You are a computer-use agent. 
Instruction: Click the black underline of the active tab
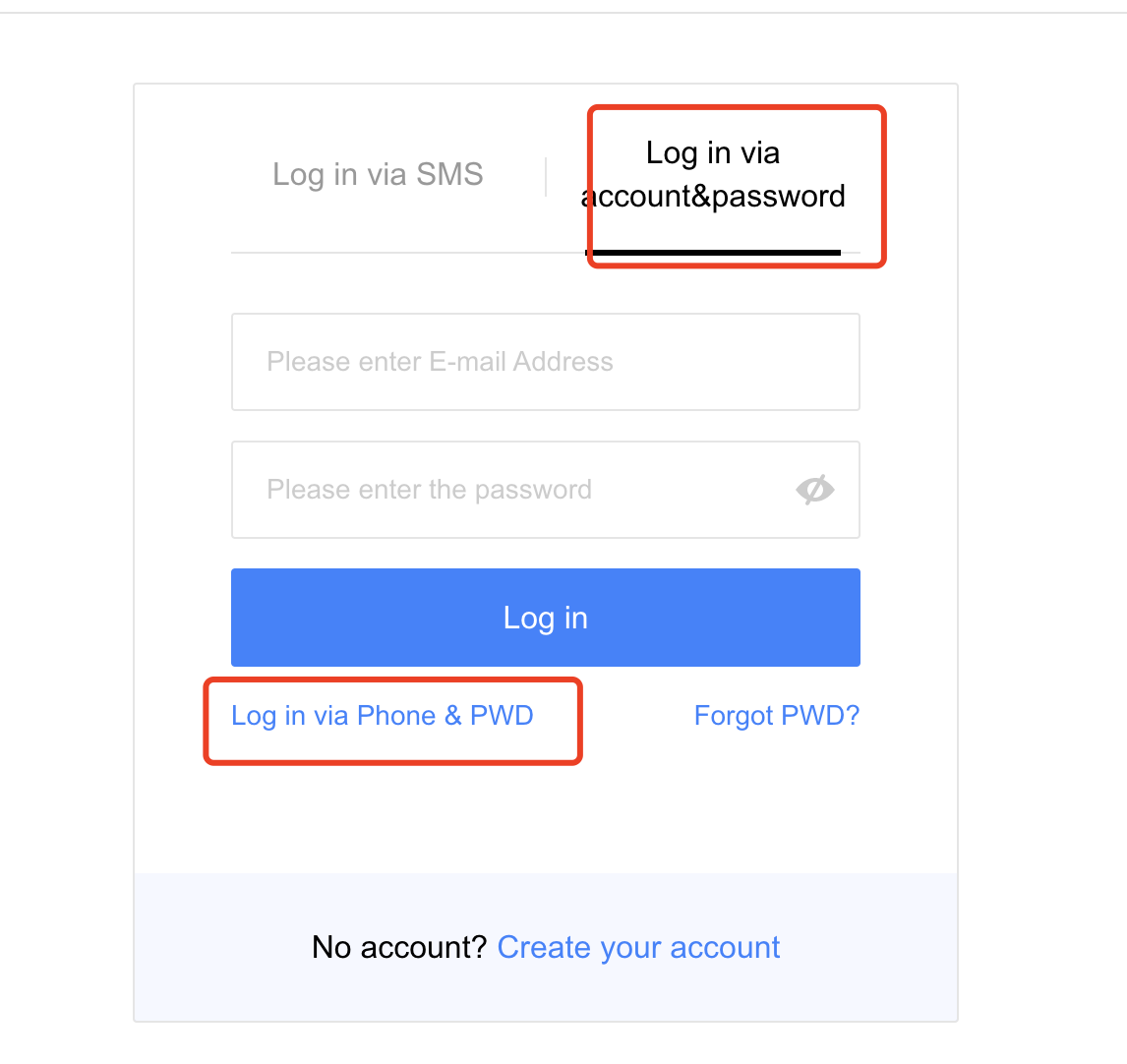point(713,253)
